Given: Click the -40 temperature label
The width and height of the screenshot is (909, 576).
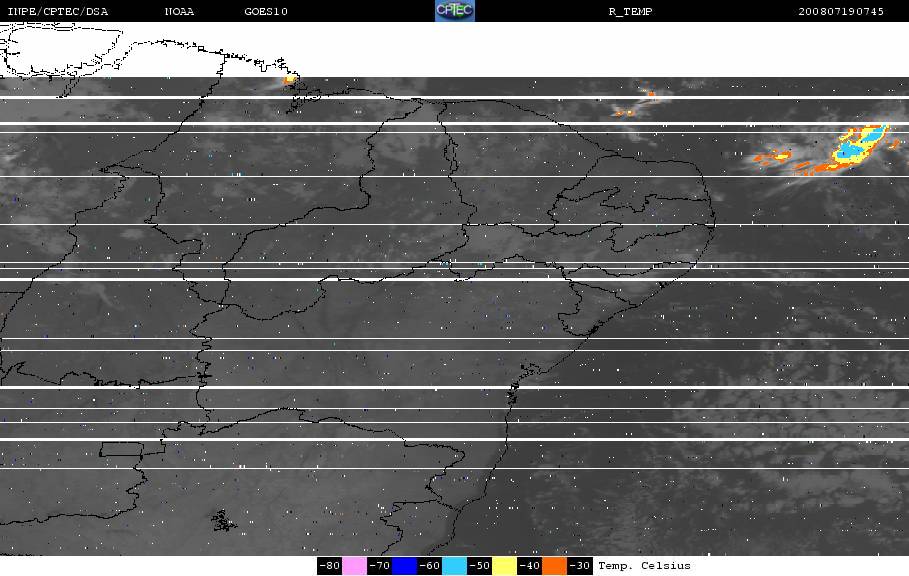Looking at the screenshot, I should [529, 566].
